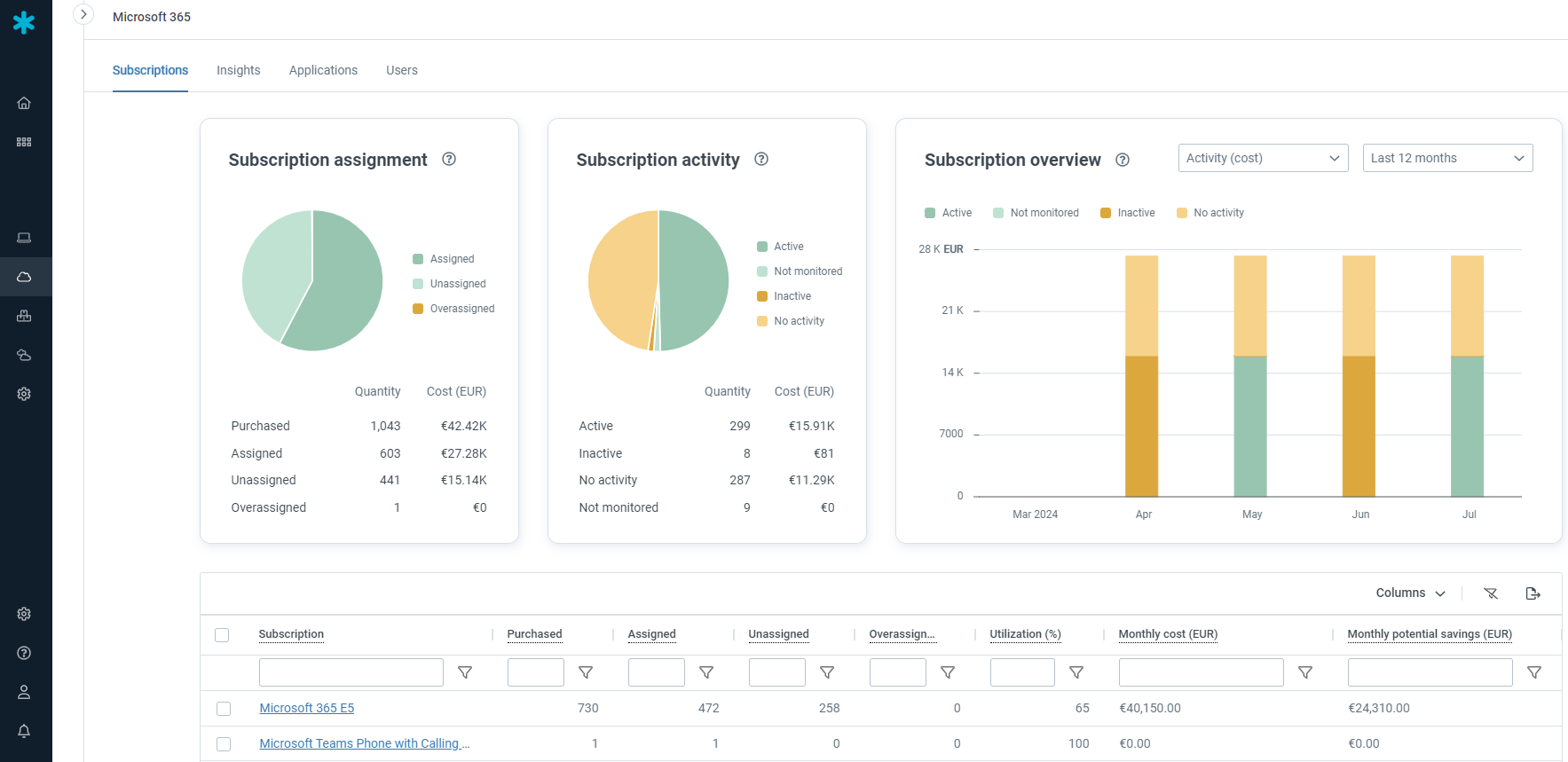Open the lower gear administration sidebar icon

pos(24,614)
